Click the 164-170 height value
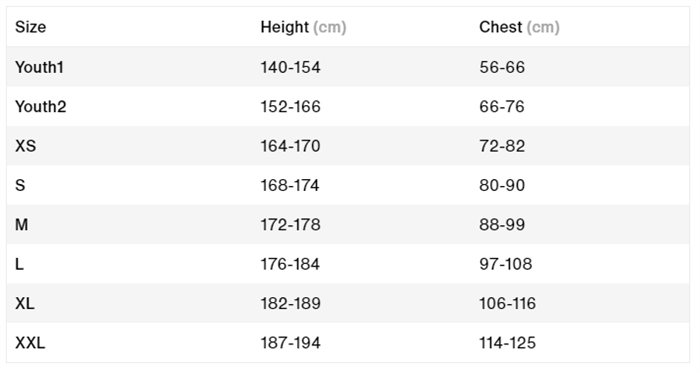This screenshot has width=700, height=373. [x=291, y=146]
